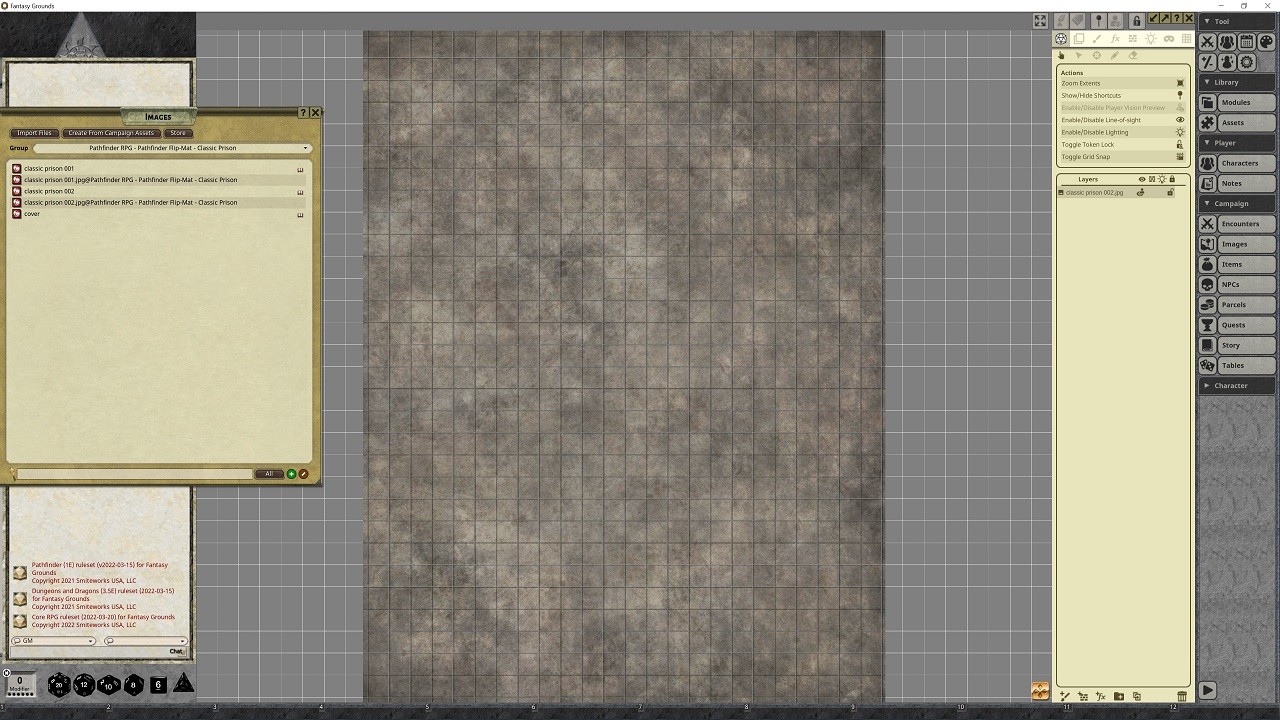Viewport: 1280px width, 720px height.
Task: Toggle Grid Snap option
Action: (1180, 157)
